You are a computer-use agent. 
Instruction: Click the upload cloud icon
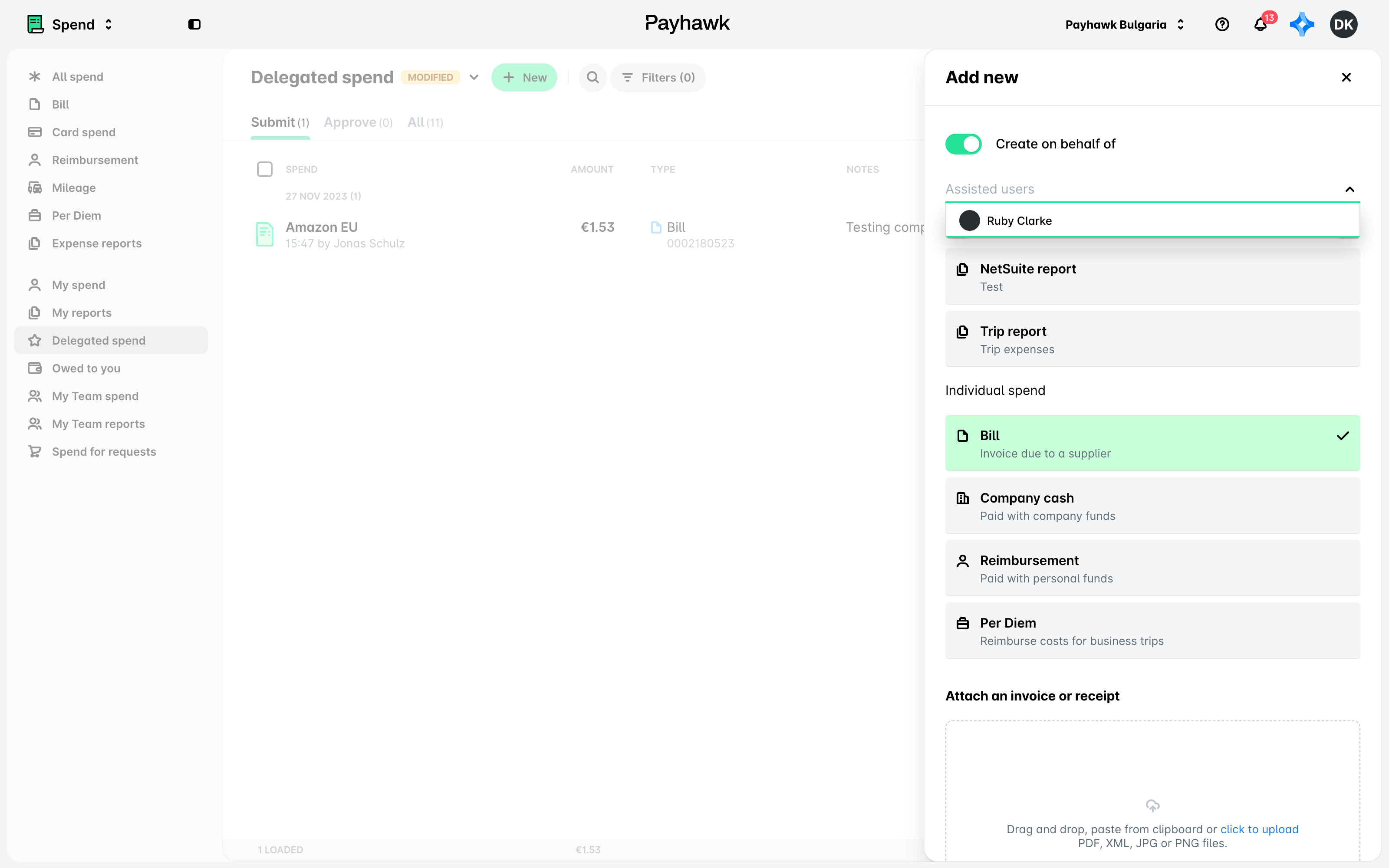[1152, 806]
